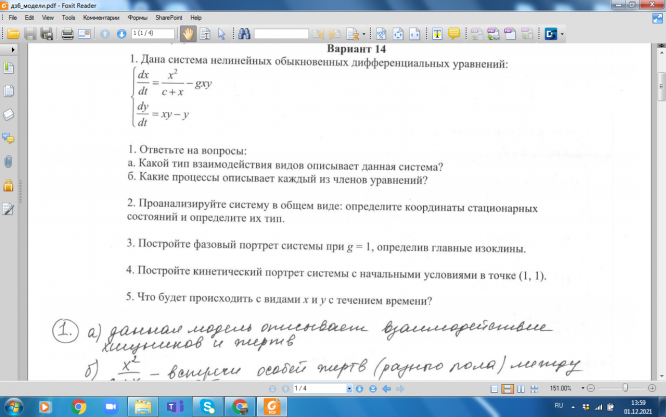Click the zoom in plus button
666x417 pixels.
652,388
